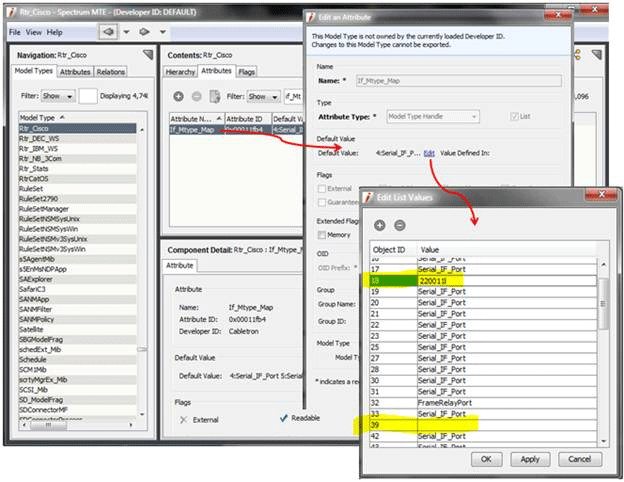Click the Edit link beside Default Value

[x=429, y=152]
